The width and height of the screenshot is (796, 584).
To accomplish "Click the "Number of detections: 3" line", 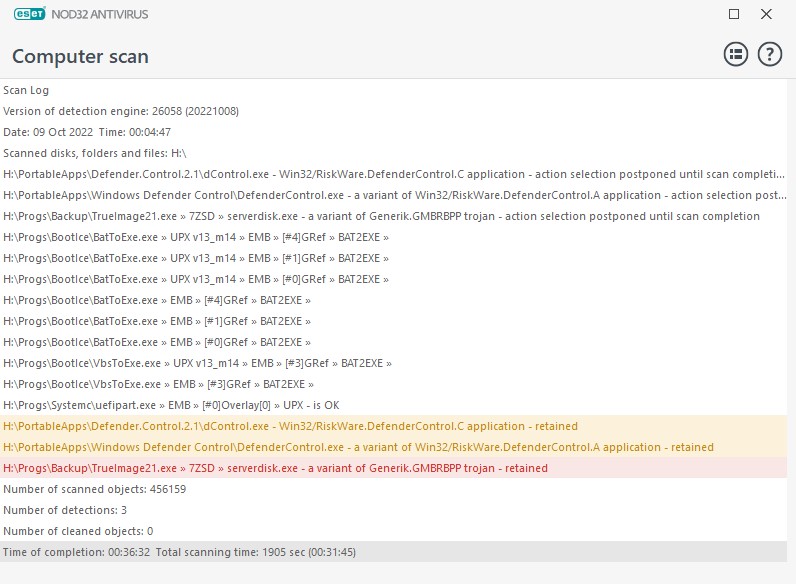I will pyautogui.click(x=65, y=510).
